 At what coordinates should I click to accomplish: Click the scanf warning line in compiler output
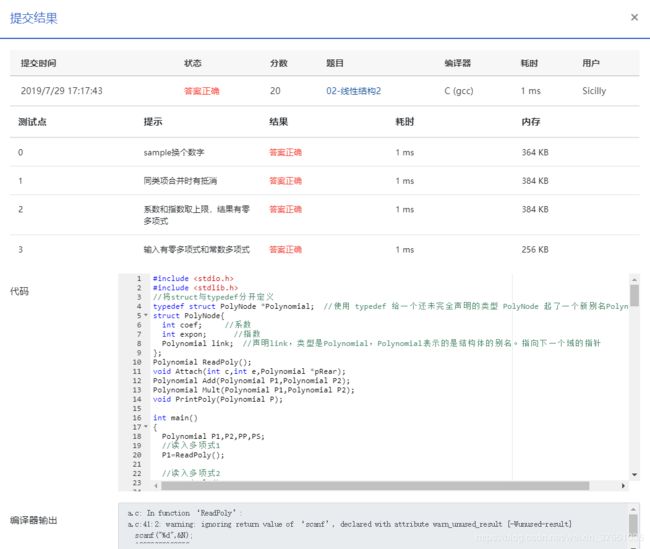[349, 524]
